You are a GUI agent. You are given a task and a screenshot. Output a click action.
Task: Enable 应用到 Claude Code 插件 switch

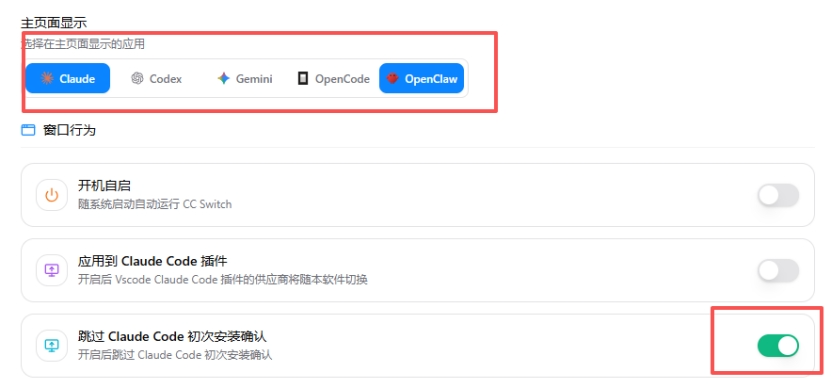click(778, 270)
